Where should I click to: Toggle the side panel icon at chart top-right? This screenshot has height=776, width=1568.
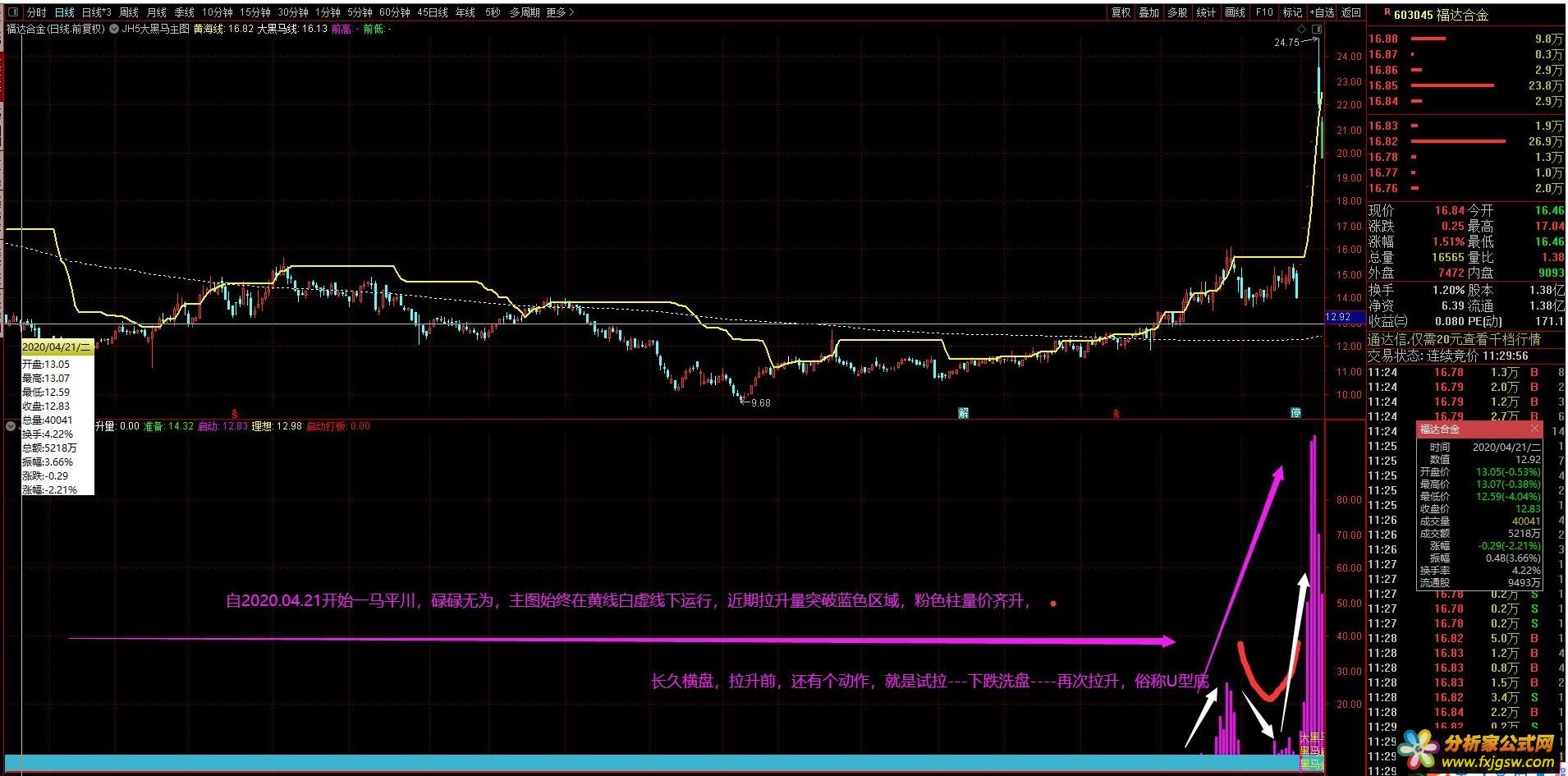click(x=1317, y=30)
